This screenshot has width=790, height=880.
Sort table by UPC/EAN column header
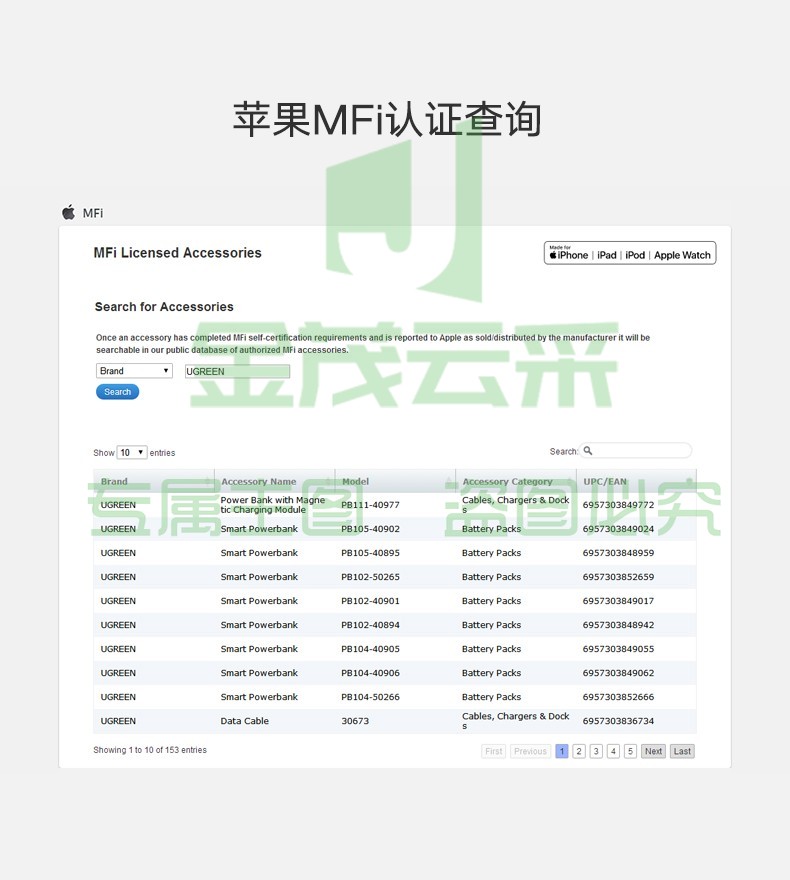636,482
